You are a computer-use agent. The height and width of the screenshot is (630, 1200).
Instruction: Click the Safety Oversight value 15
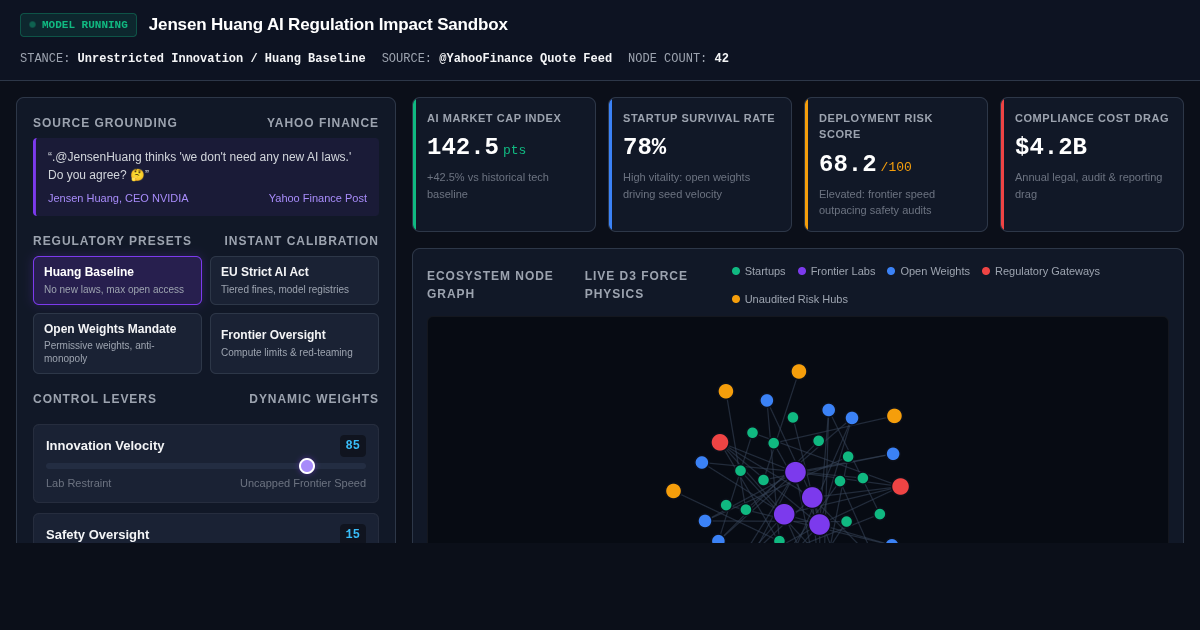click(353, 534)
